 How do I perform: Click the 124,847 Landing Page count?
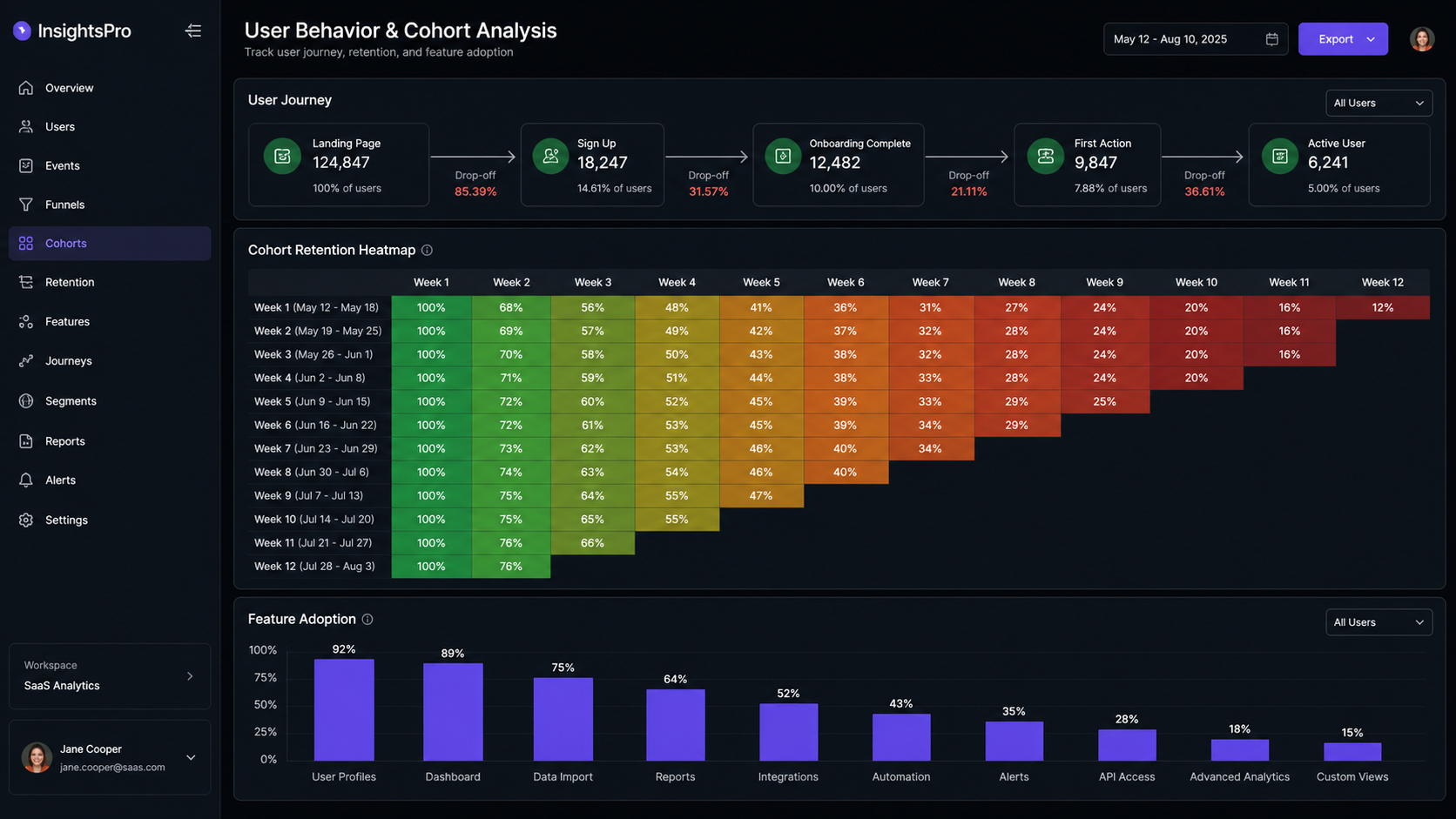[341, 163]
